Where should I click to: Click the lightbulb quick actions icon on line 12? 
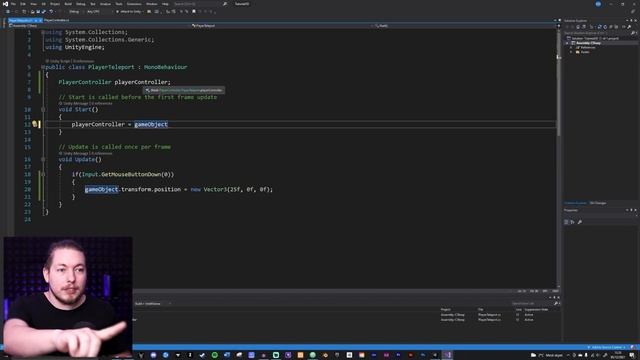(35, 124)
